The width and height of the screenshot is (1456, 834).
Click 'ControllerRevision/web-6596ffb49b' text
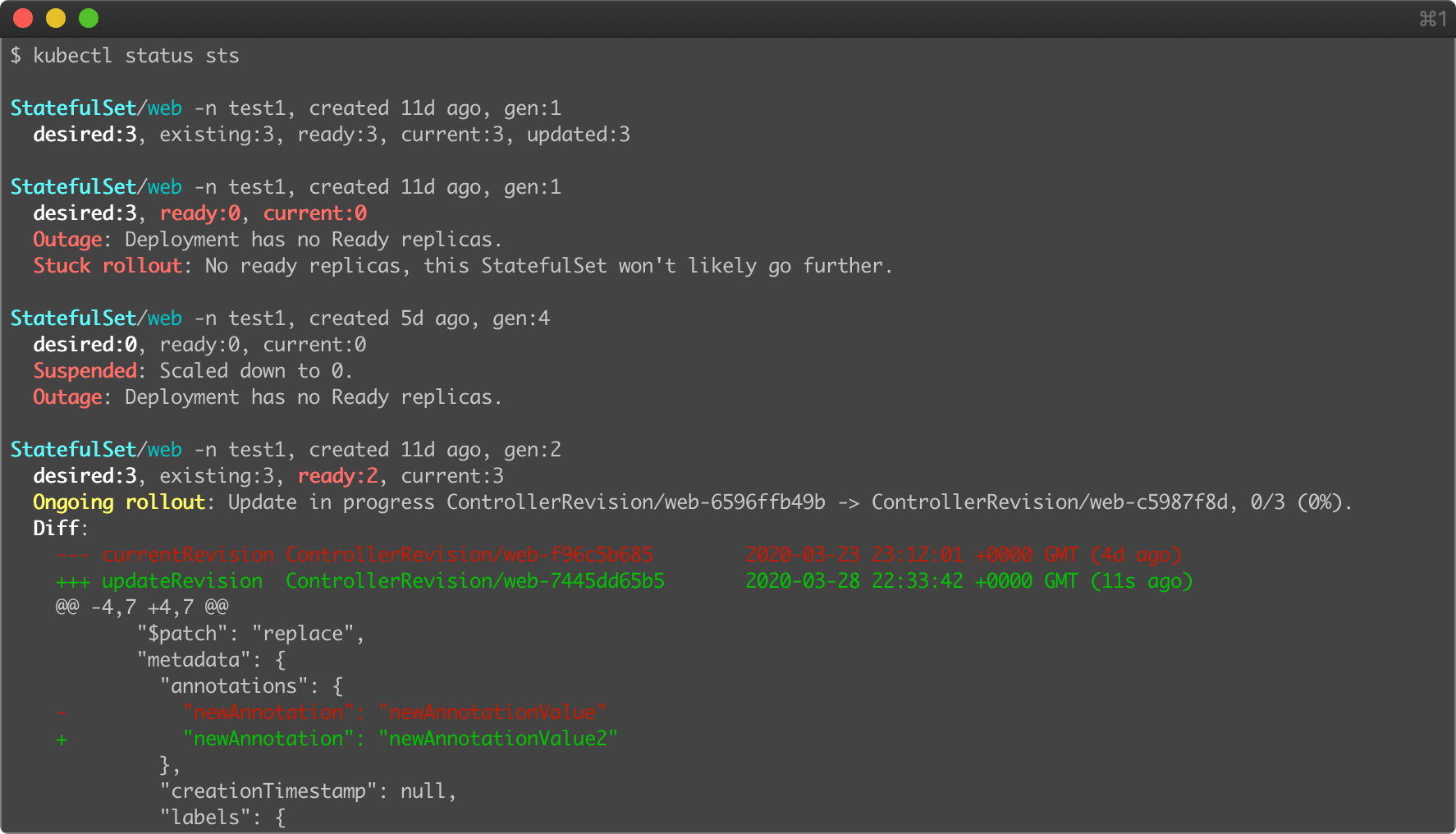(636, 502)
